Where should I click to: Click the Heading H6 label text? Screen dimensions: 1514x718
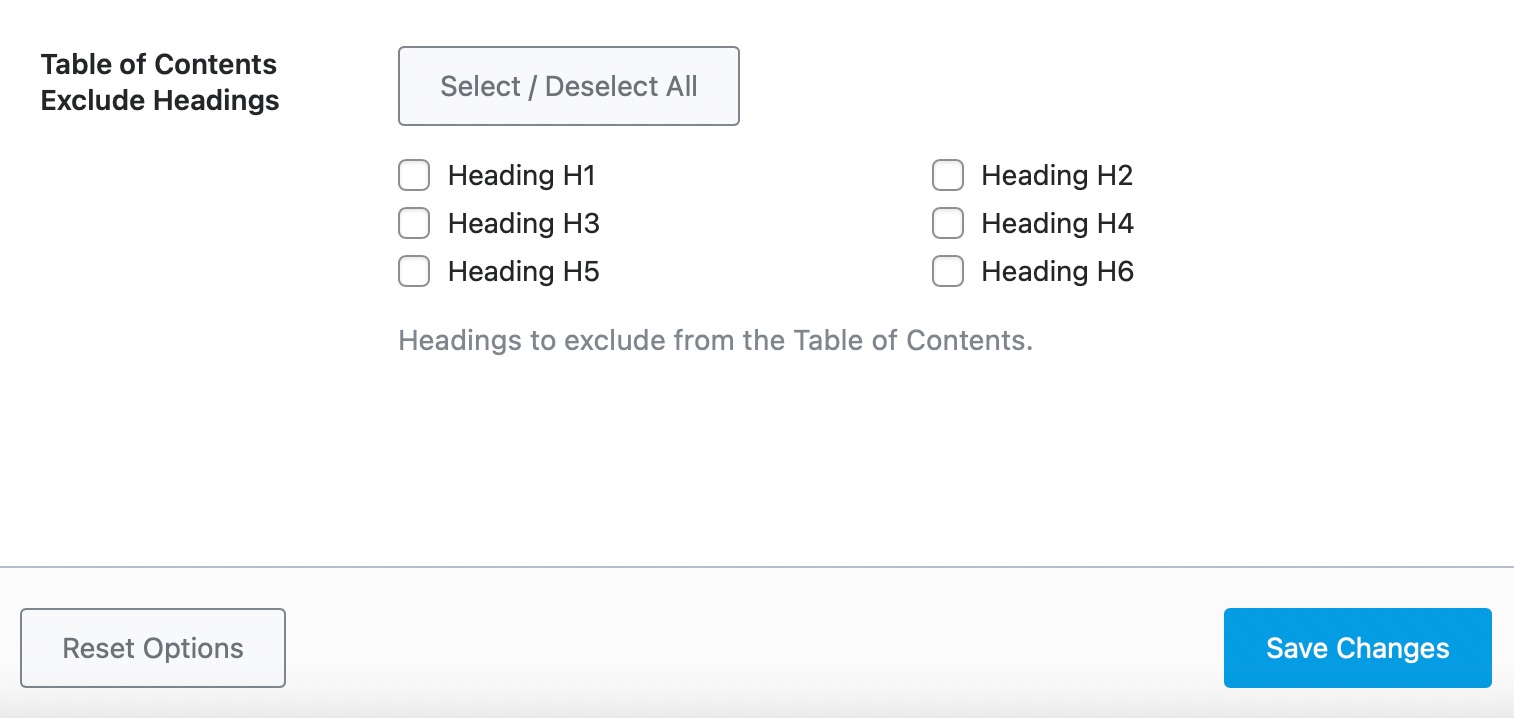pos(1057,271)
